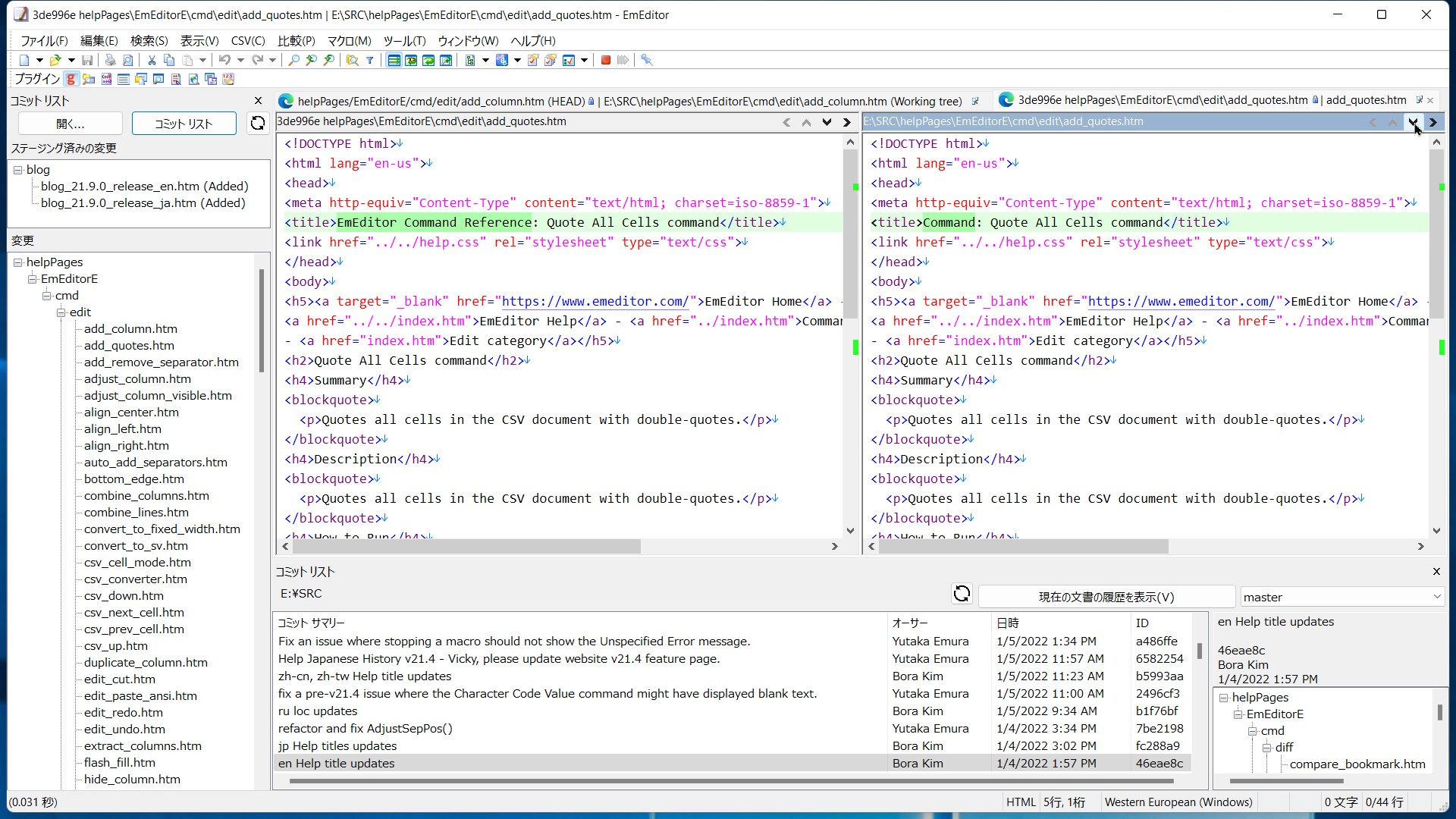The height and width of the screenshot is (819, 1456).
Task: Collapse the helpPages tree node
Action: (x=17, y=262)
